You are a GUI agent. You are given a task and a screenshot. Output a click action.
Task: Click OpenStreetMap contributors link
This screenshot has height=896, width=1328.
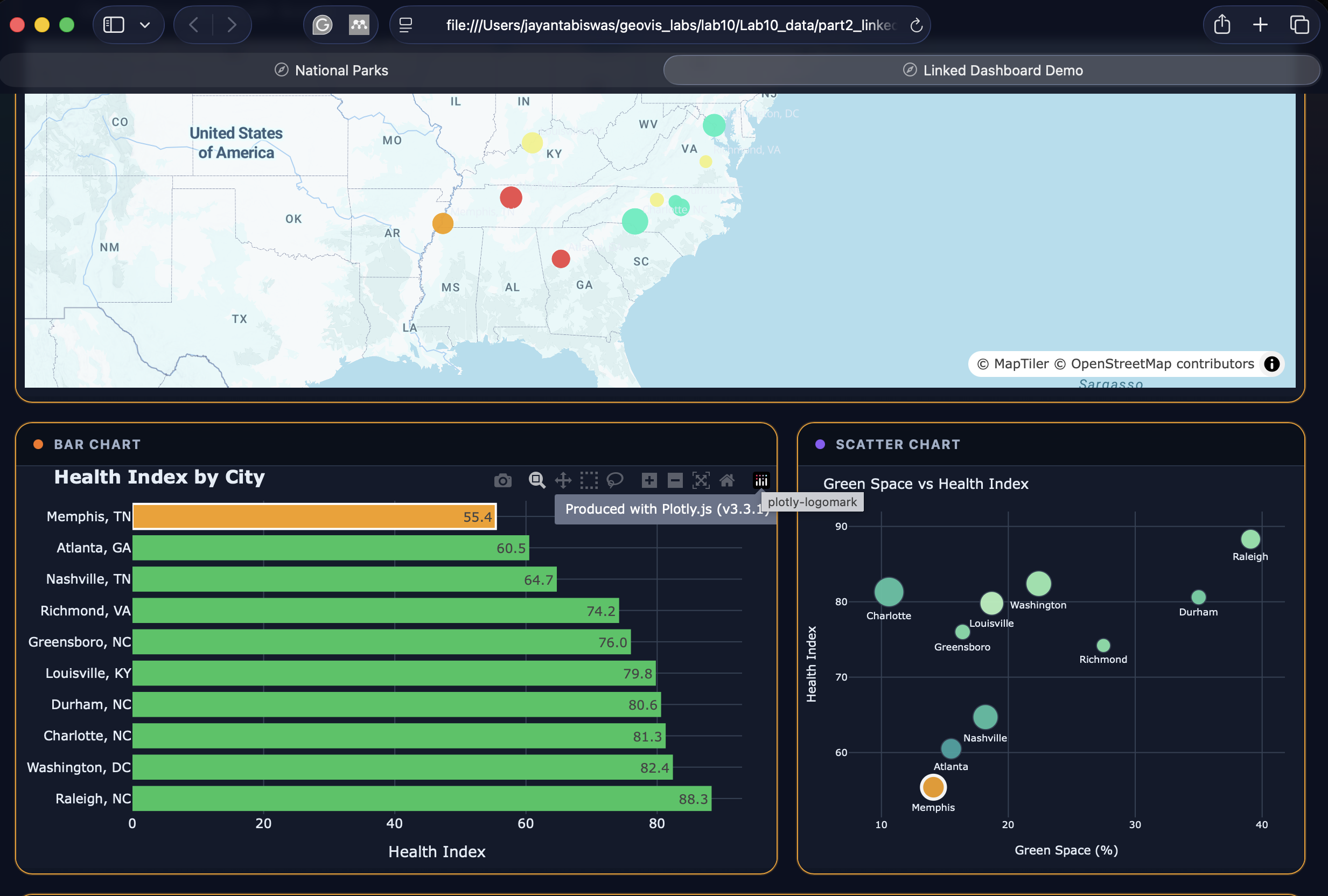pos(1154,364)
